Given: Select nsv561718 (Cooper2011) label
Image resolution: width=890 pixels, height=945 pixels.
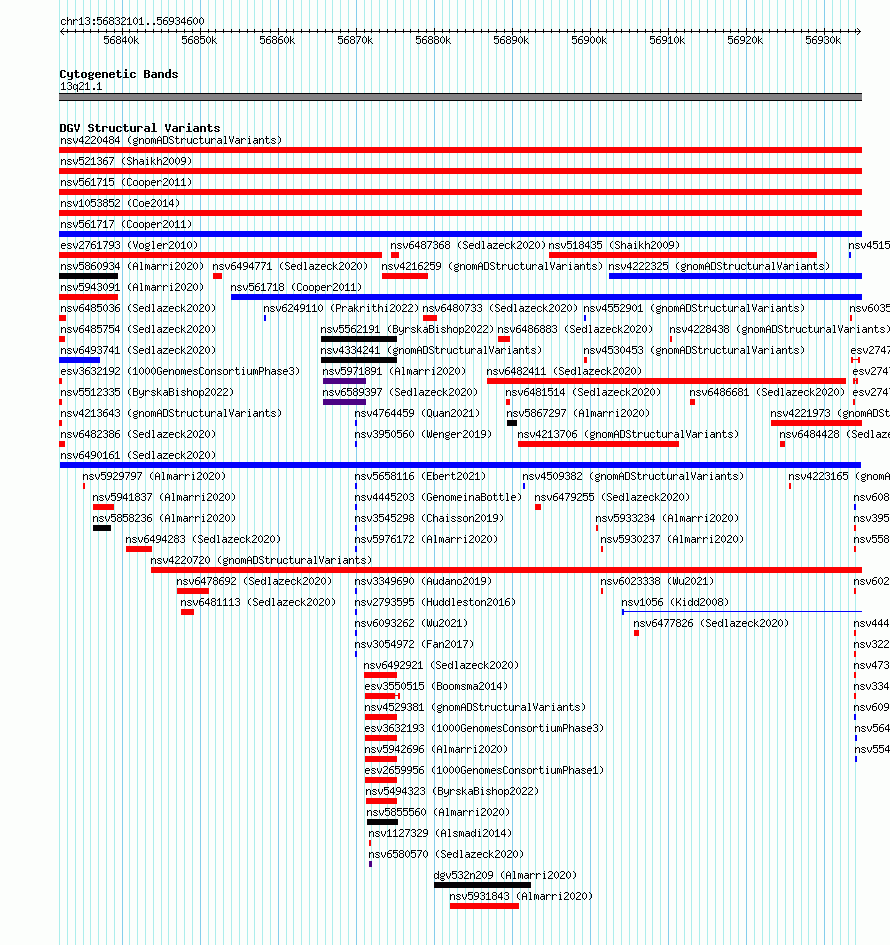Looking at the screenshot, I should click(296, 287).
